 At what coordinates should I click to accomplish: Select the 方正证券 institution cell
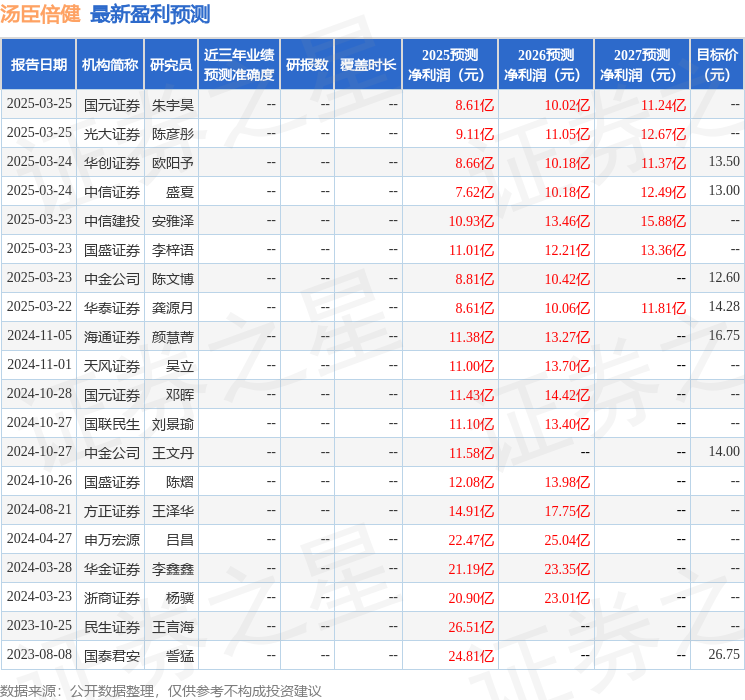click(112, 511)
